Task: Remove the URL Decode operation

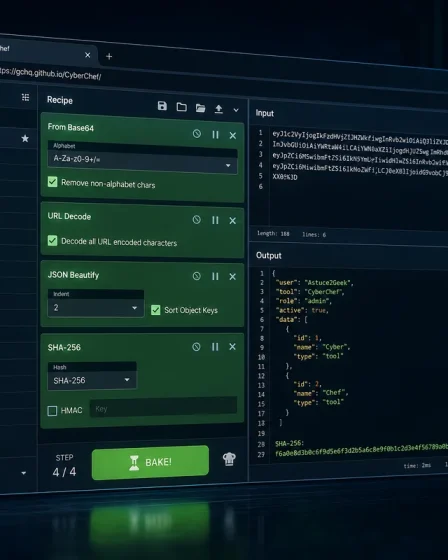Action: [x=233, y=221]
